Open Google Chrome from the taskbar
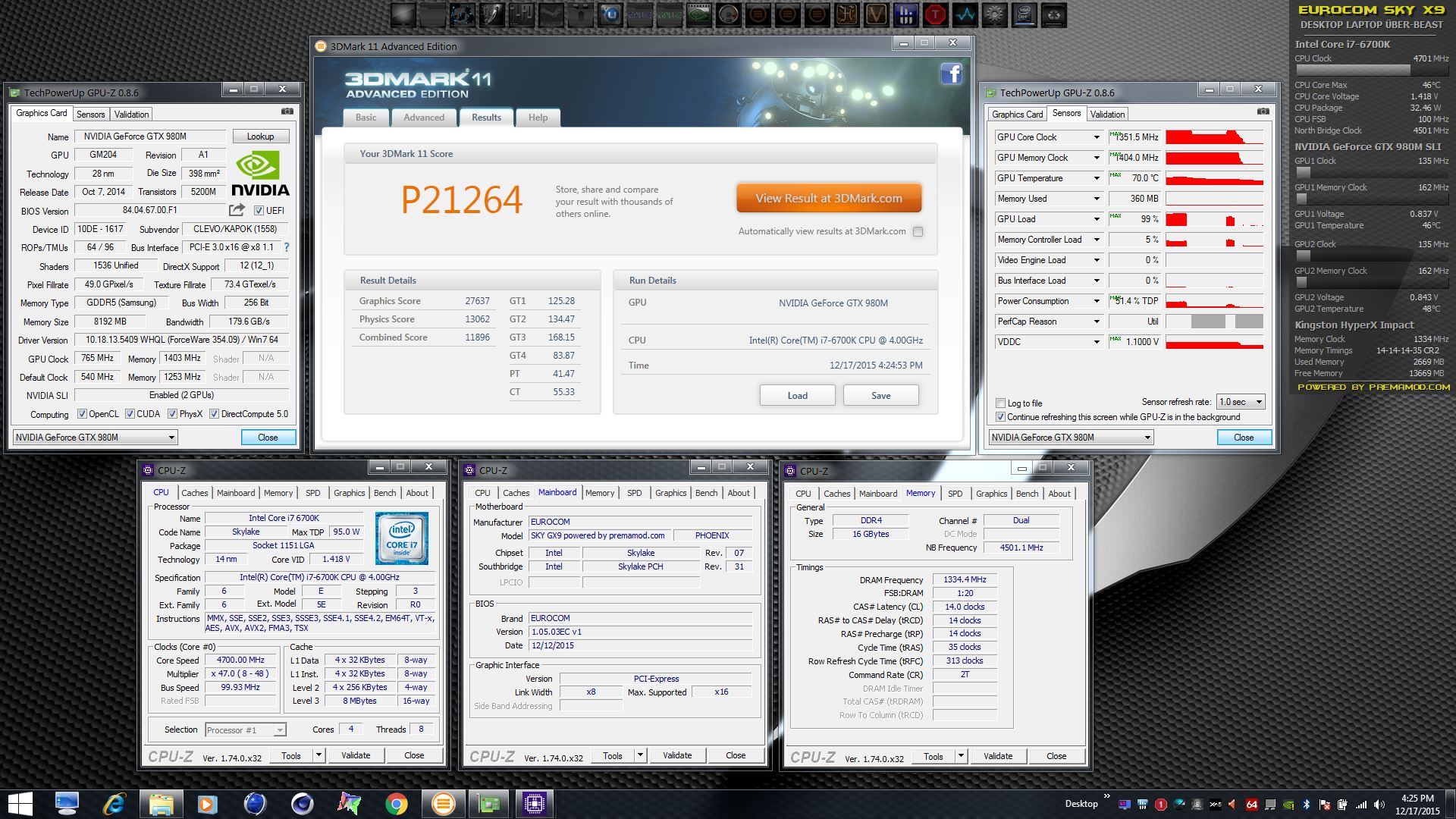 point(396,803)
